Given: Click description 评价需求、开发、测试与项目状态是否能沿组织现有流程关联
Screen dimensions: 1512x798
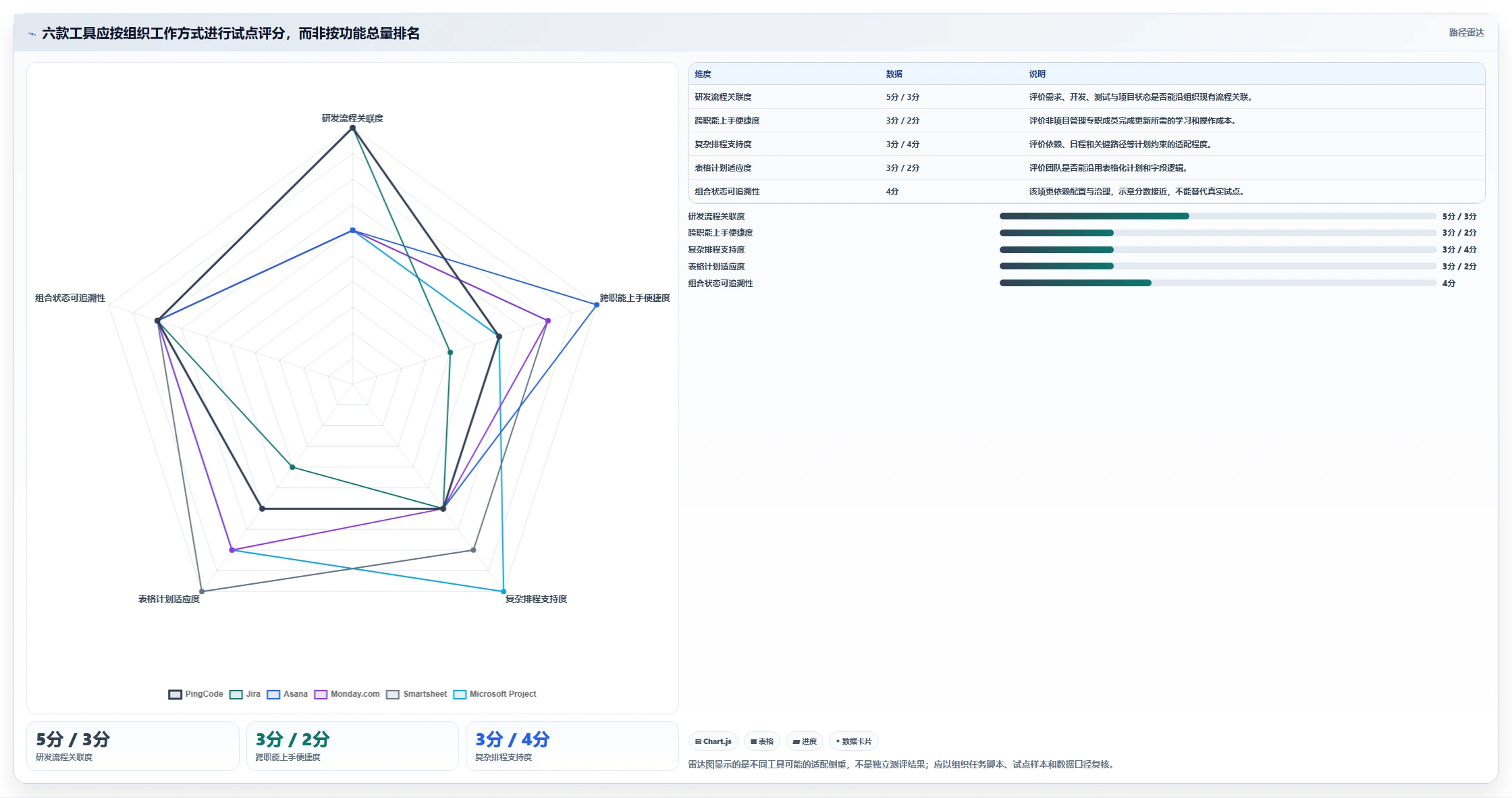Looking at the screenshot, I should pyautogui.click(x=1141, y=97).
